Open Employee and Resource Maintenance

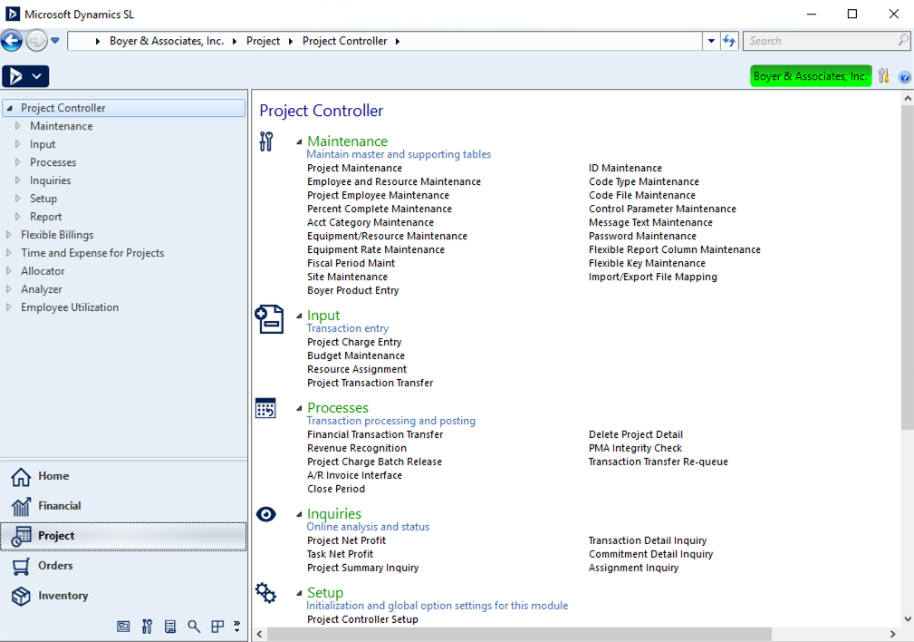click(x=394, y=181)
